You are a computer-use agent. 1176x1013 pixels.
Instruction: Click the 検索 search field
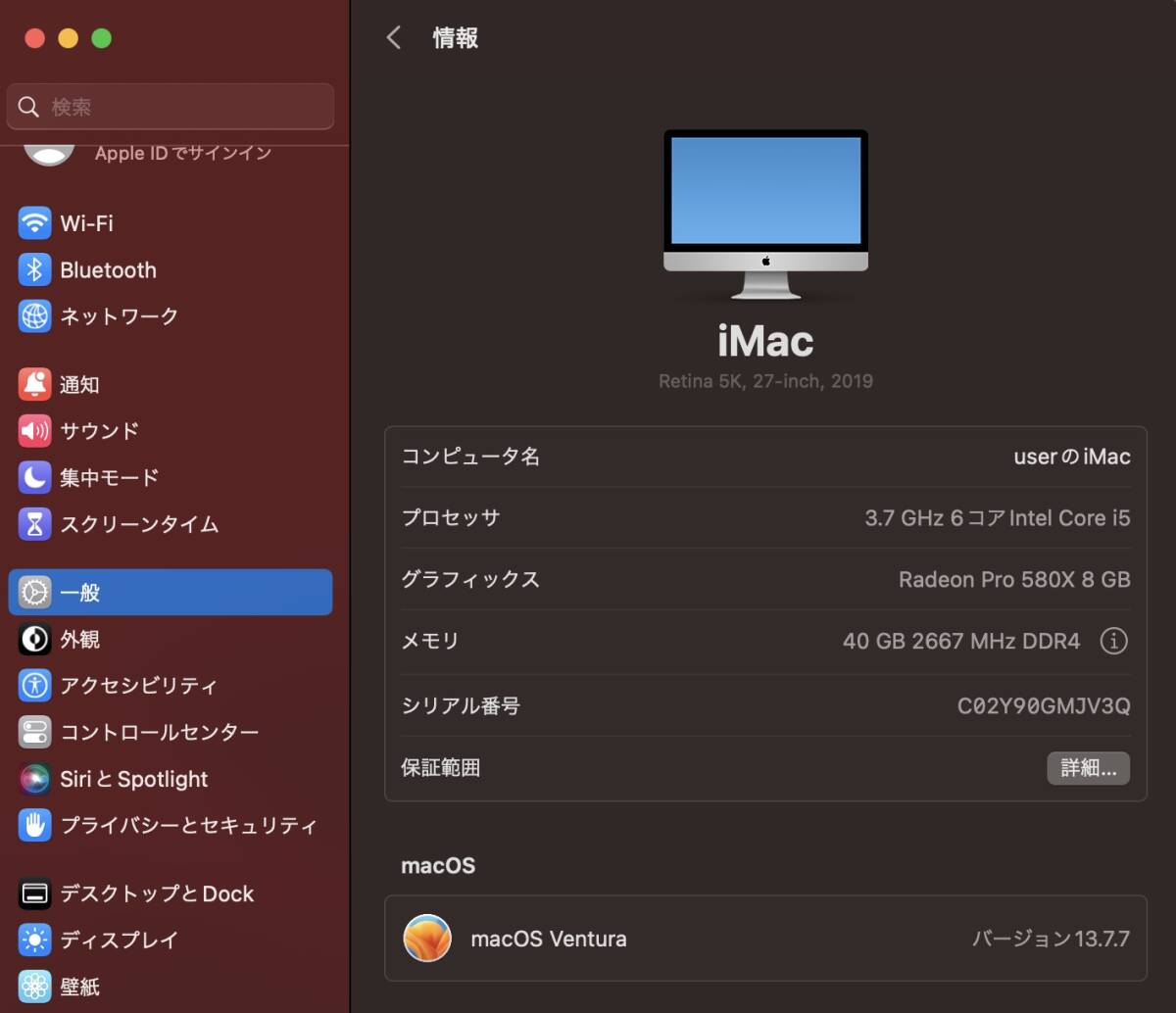point(171,107)
